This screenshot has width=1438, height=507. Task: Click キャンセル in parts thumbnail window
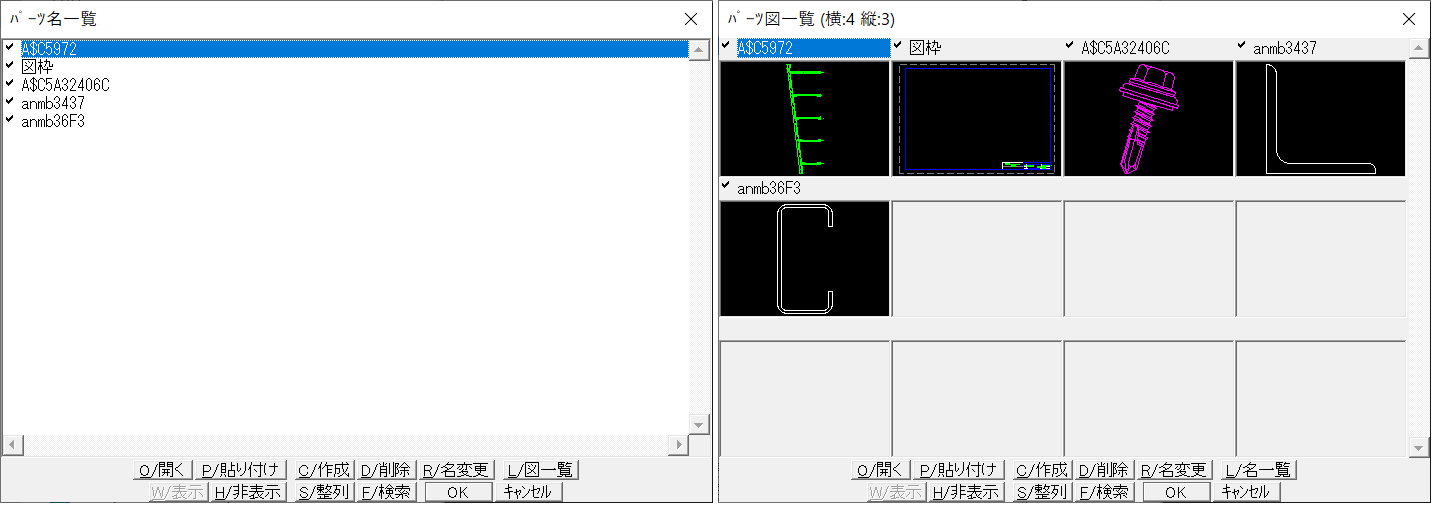coord(1247,492)
